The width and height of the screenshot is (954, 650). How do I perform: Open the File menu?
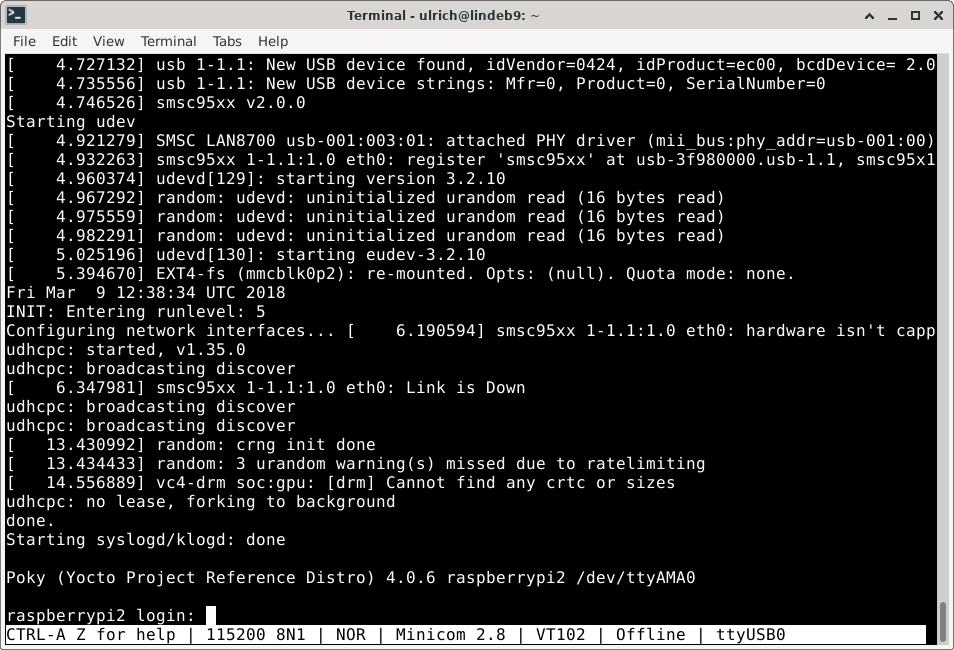[x=24, y=41]
